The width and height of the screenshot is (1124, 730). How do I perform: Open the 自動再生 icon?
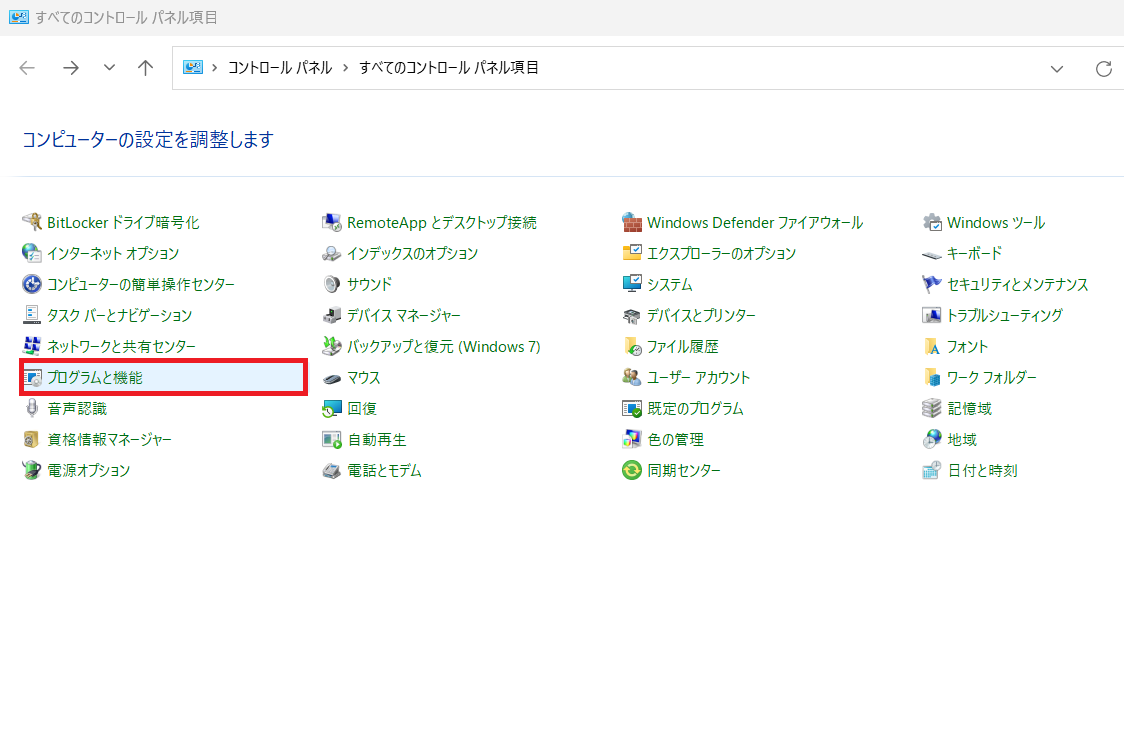331,439
